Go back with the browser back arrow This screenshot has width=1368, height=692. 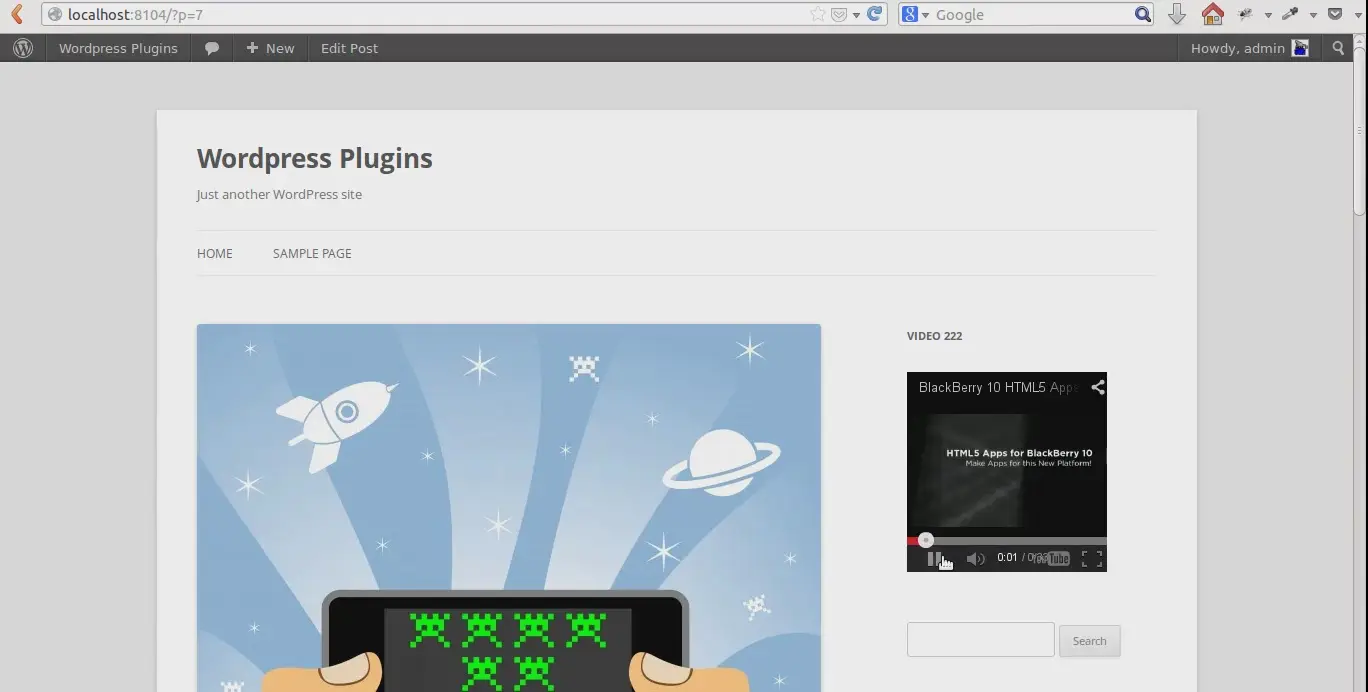(16, 14)
